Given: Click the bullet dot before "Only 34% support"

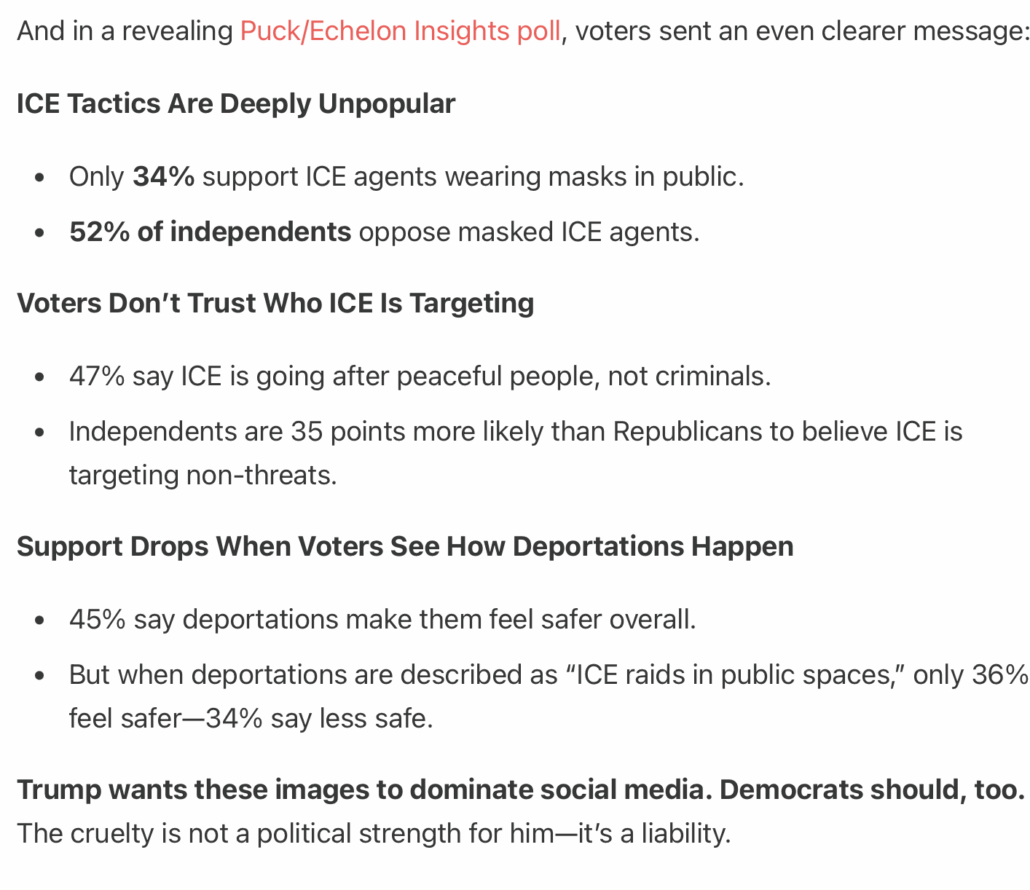Looking at the screenshot, I should pos(39,179).
